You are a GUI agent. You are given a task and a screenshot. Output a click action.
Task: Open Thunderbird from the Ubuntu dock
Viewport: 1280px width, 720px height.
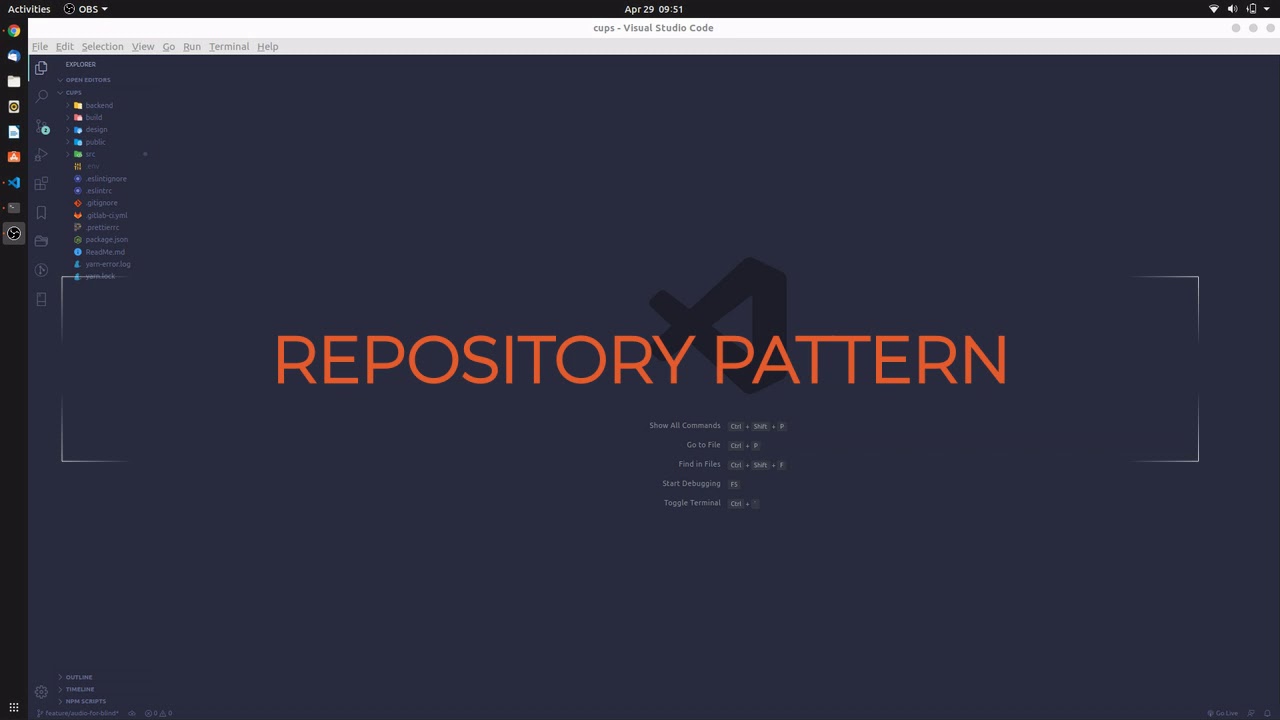coord(14,56)
